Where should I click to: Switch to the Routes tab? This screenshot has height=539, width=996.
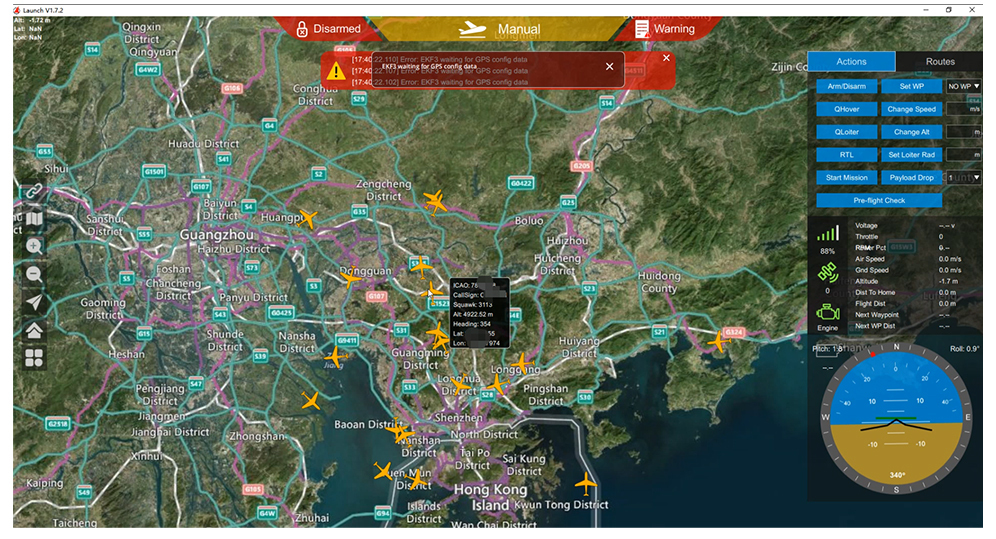click(x=939, y=62)
